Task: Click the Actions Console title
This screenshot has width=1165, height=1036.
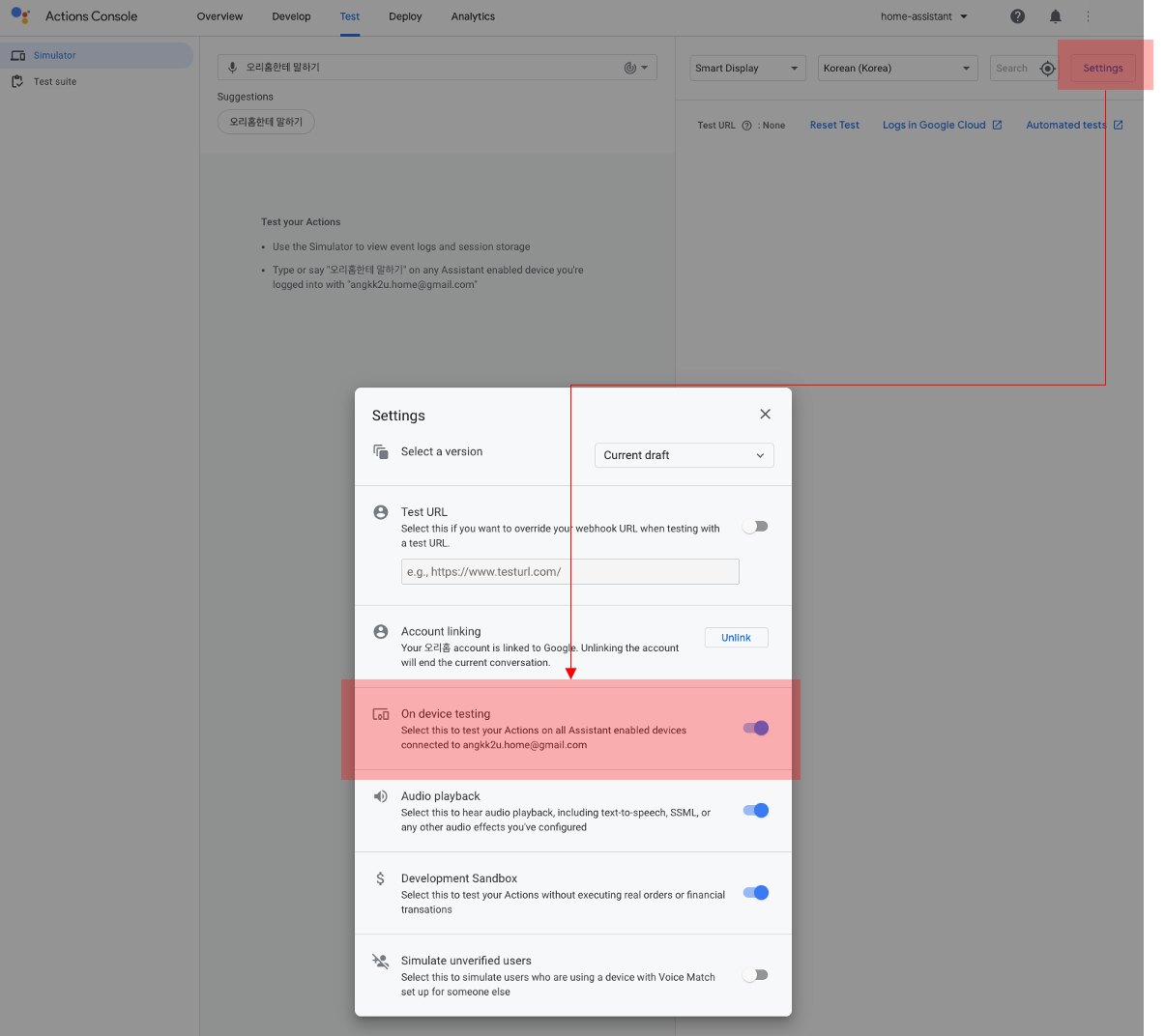Action: click(91, 16)
